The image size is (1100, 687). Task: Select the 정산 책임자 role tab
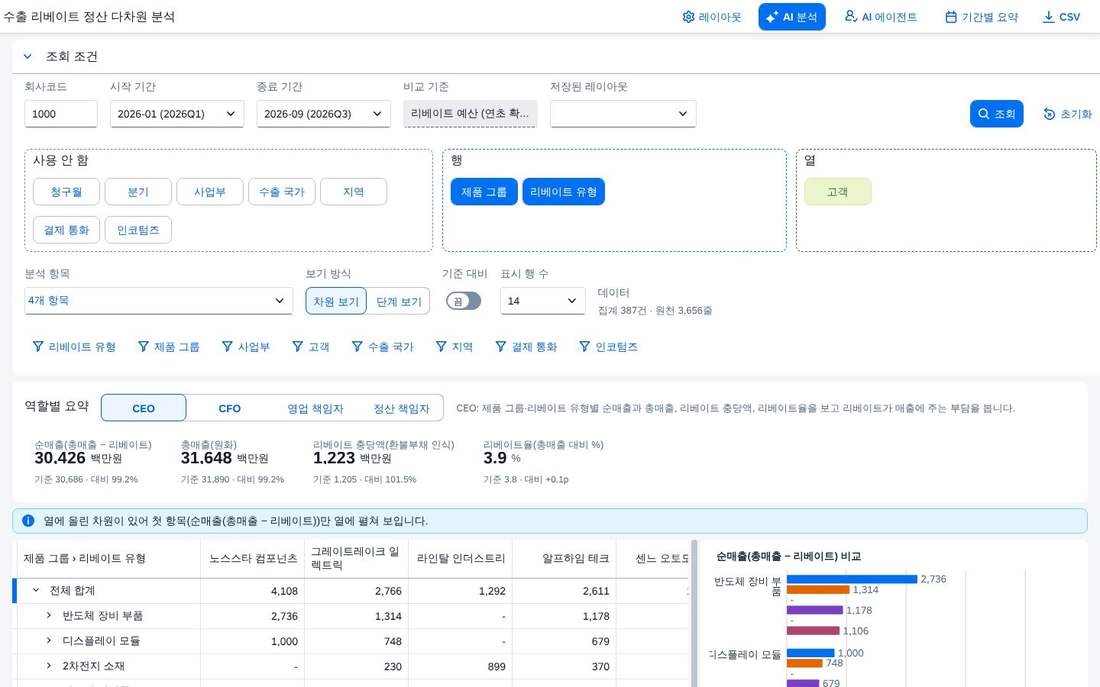401,408
